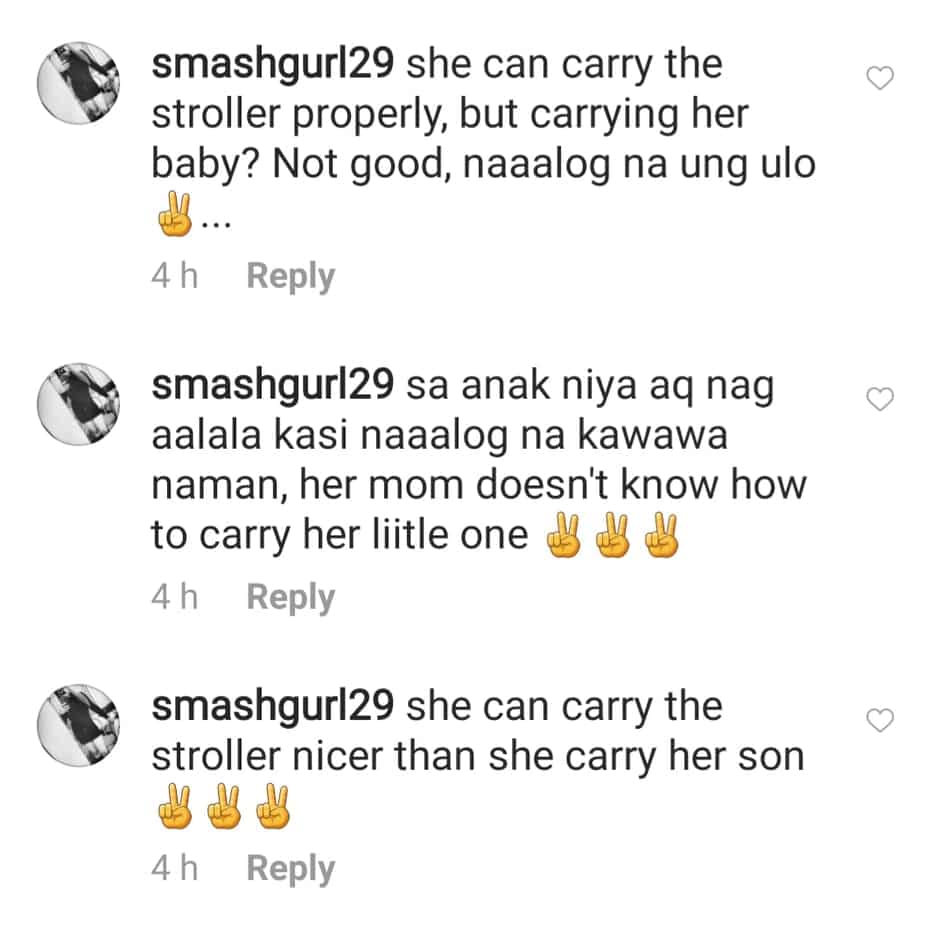The height and width of the screenshot is (930, 930).
Task: Like the 'sa anak niya' comment heart
Action: tap(880, 399)
